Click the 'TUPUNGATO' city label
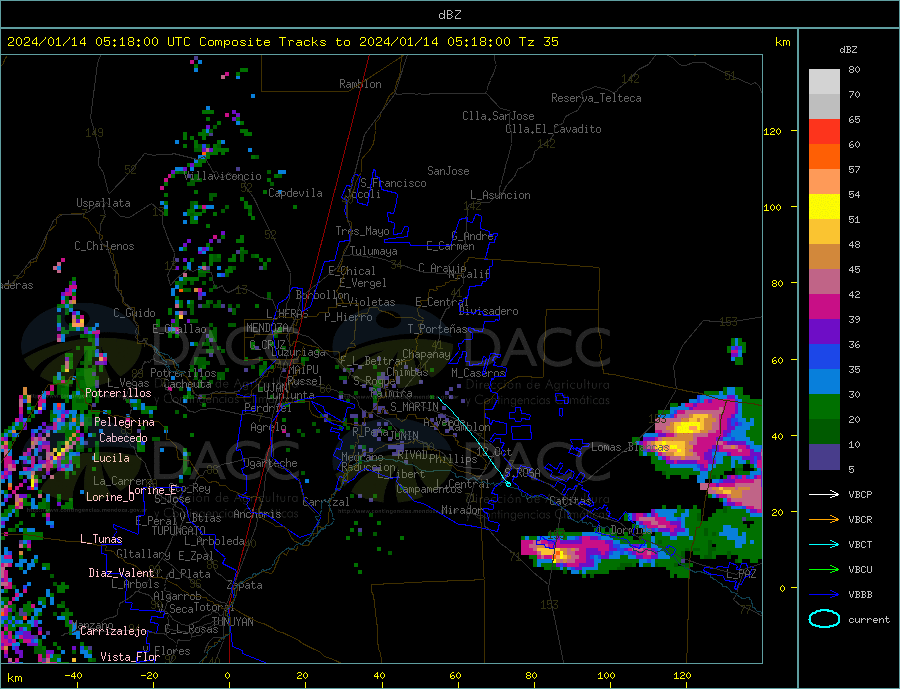The height and width of the screenshot is (689, 900). click(x=179, y=531)
